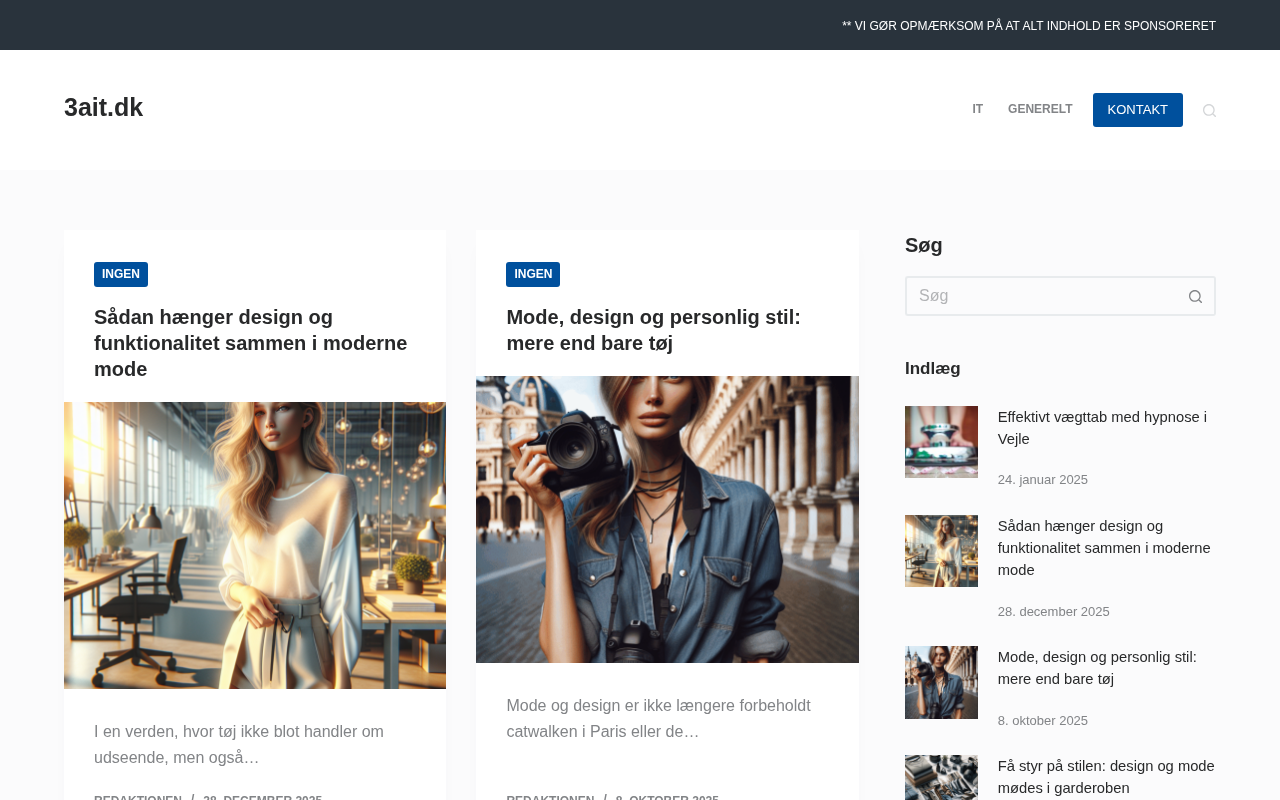This screenshot has height=800, width=1280.
Task: Click the sidebar date '28. december 2025'
Action: tap(1054, 612)
